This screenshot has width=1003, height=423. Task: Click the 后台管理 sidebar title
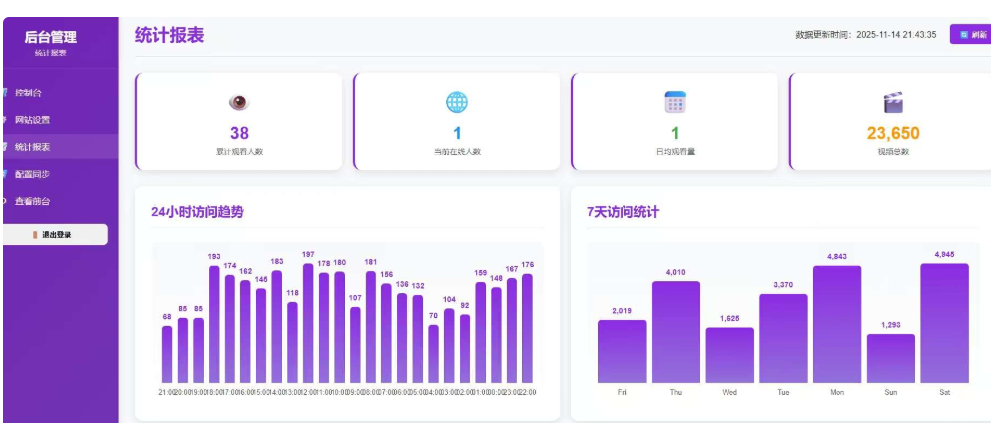(51, 37)
